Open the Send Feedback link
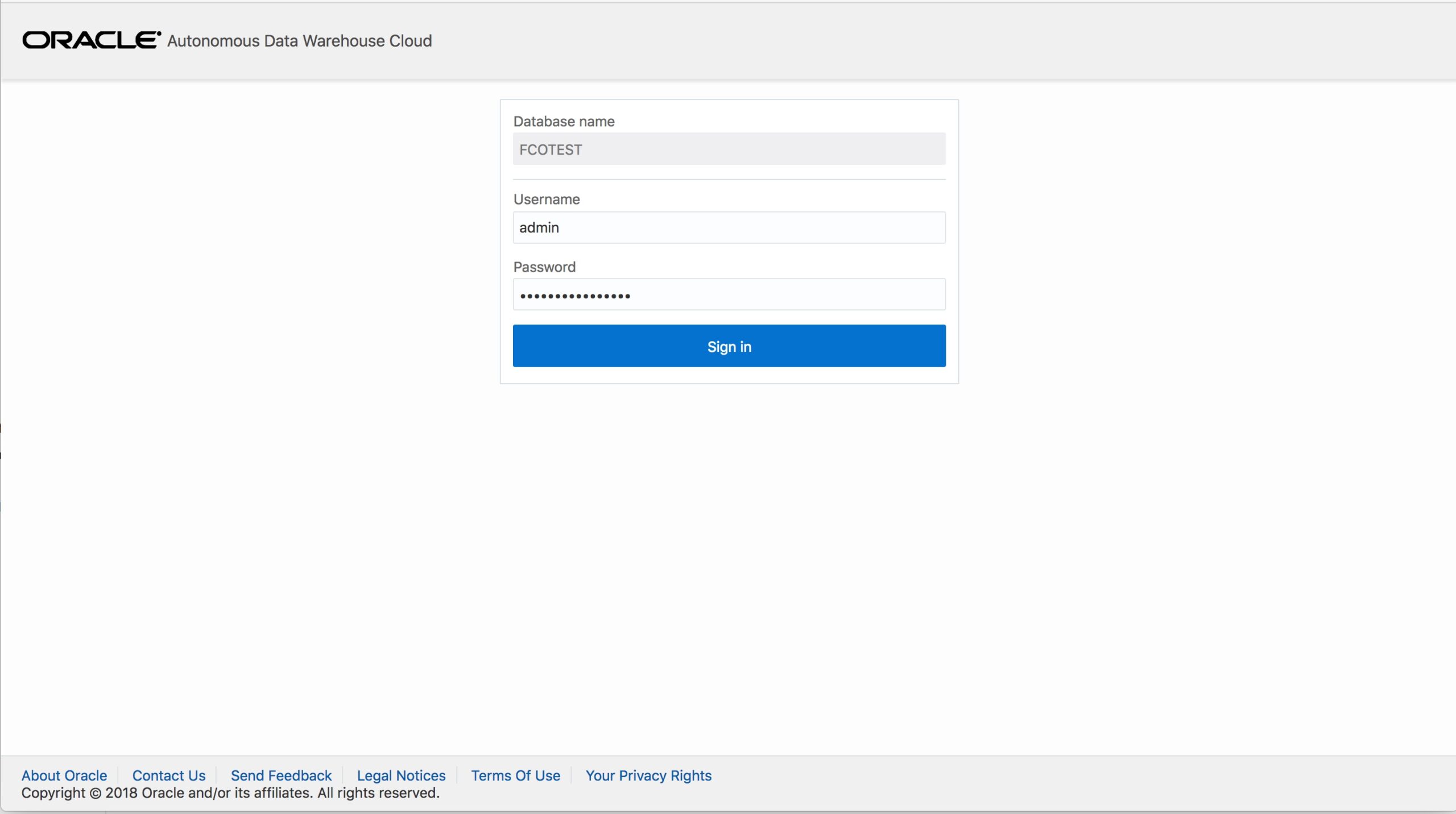The height and width of the screenshot is (814, 1456). 281,775
